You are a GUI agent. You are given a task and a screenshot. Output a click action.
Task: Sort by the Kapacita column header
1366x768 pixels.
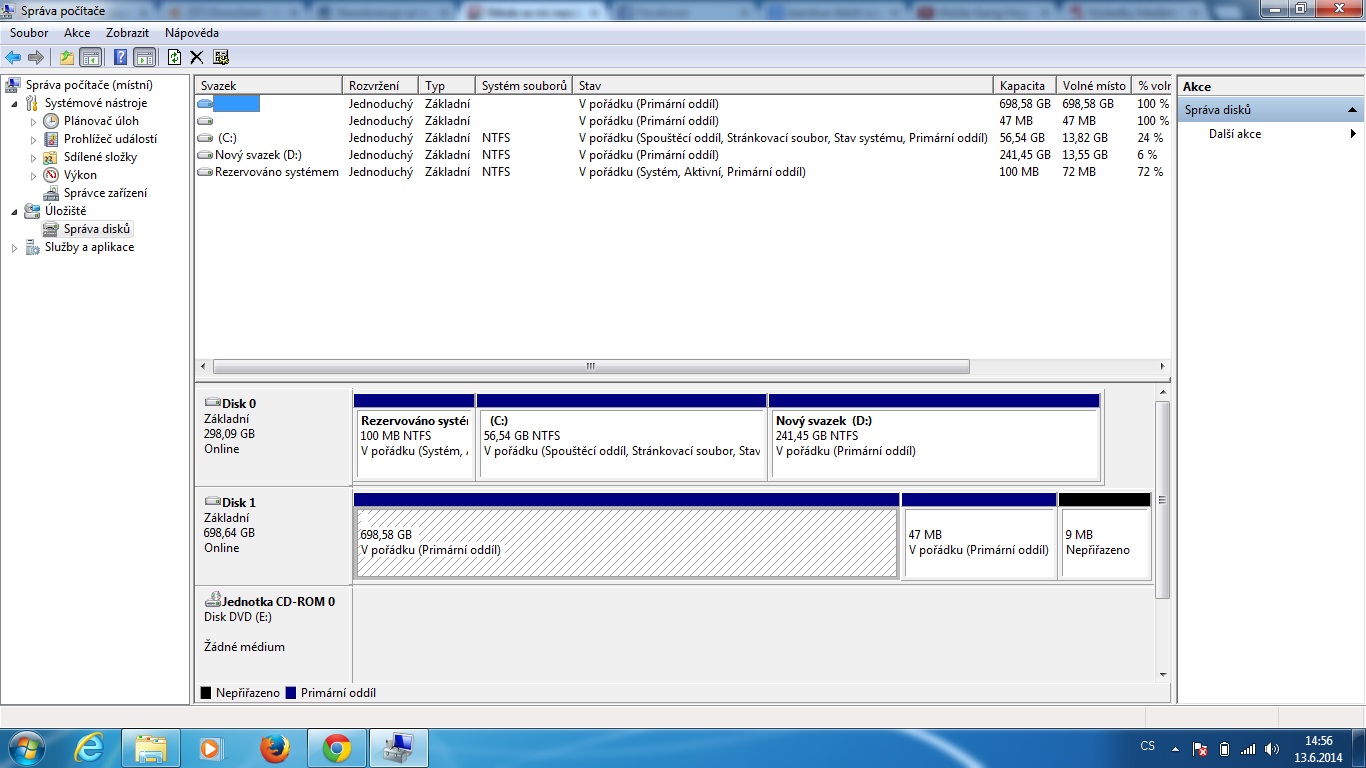(1025, 86)
